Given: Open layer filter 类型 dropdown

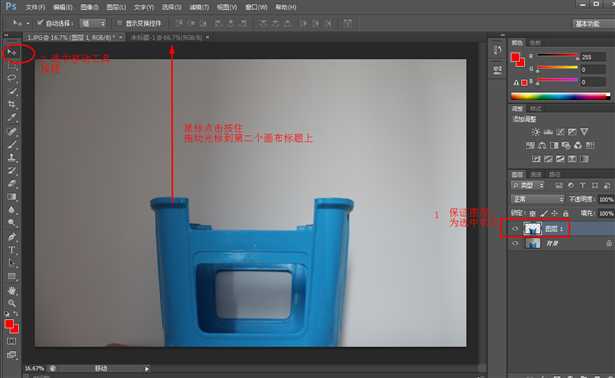Looking at the screenshot, I should click(528, 185).
